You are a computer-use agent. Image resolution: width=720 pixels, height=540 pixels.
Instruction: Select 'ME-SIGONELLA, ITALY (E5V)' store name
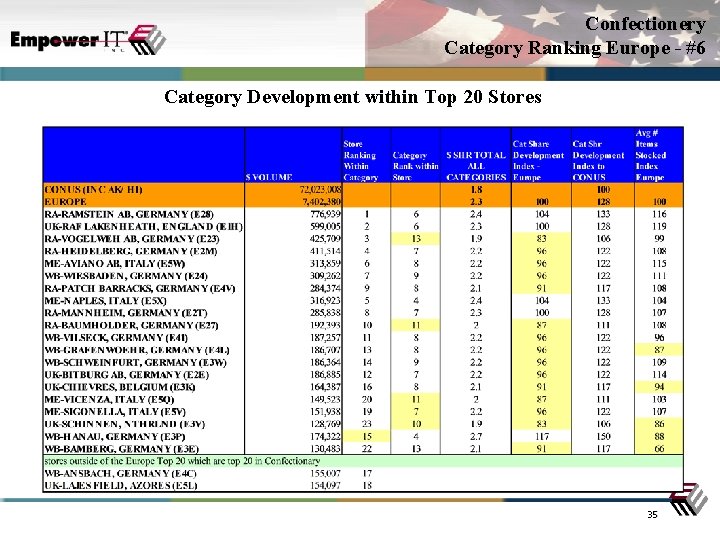115,412
